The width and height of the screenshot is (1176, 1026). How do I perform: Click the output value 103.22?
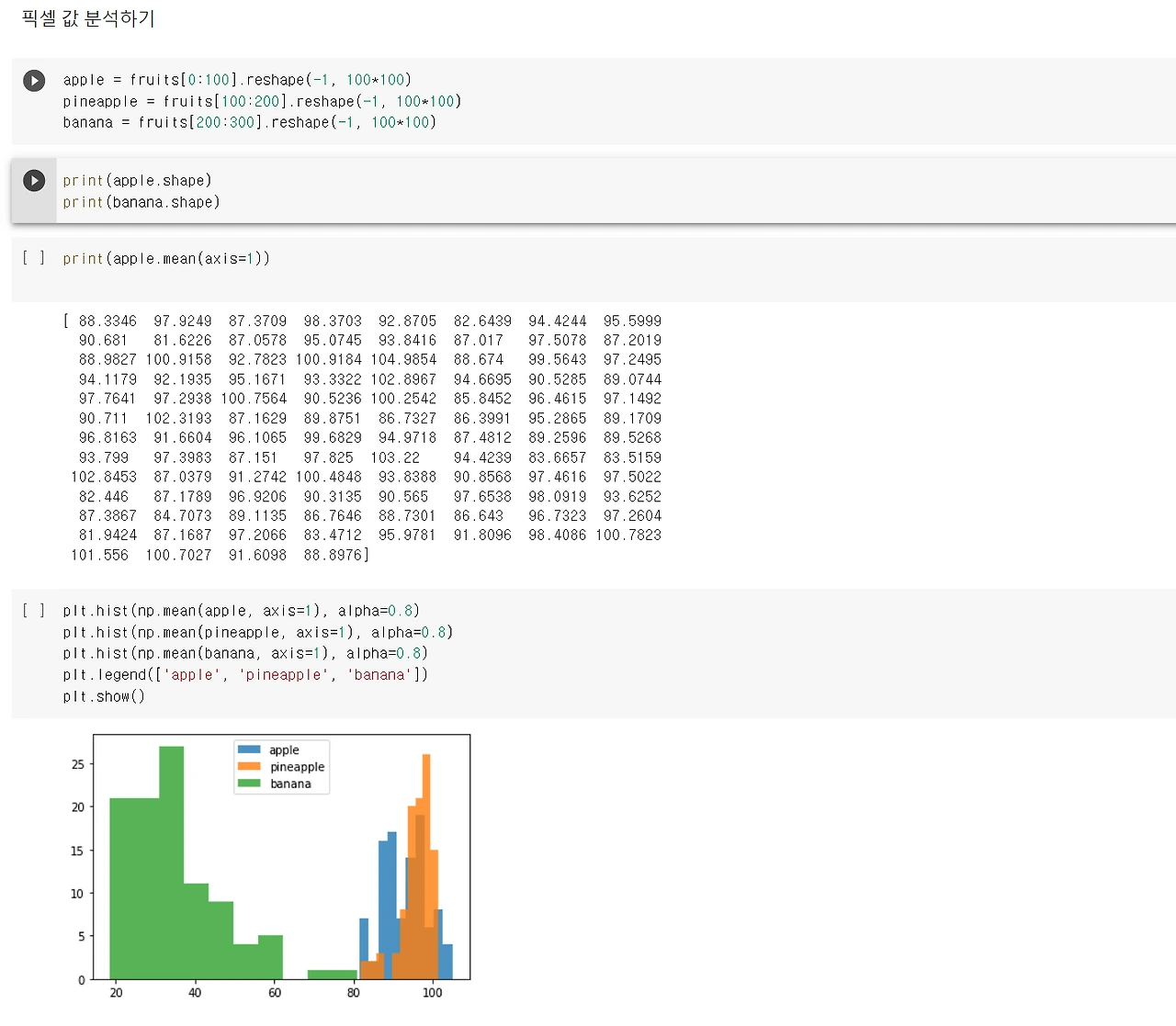[395, 457]
